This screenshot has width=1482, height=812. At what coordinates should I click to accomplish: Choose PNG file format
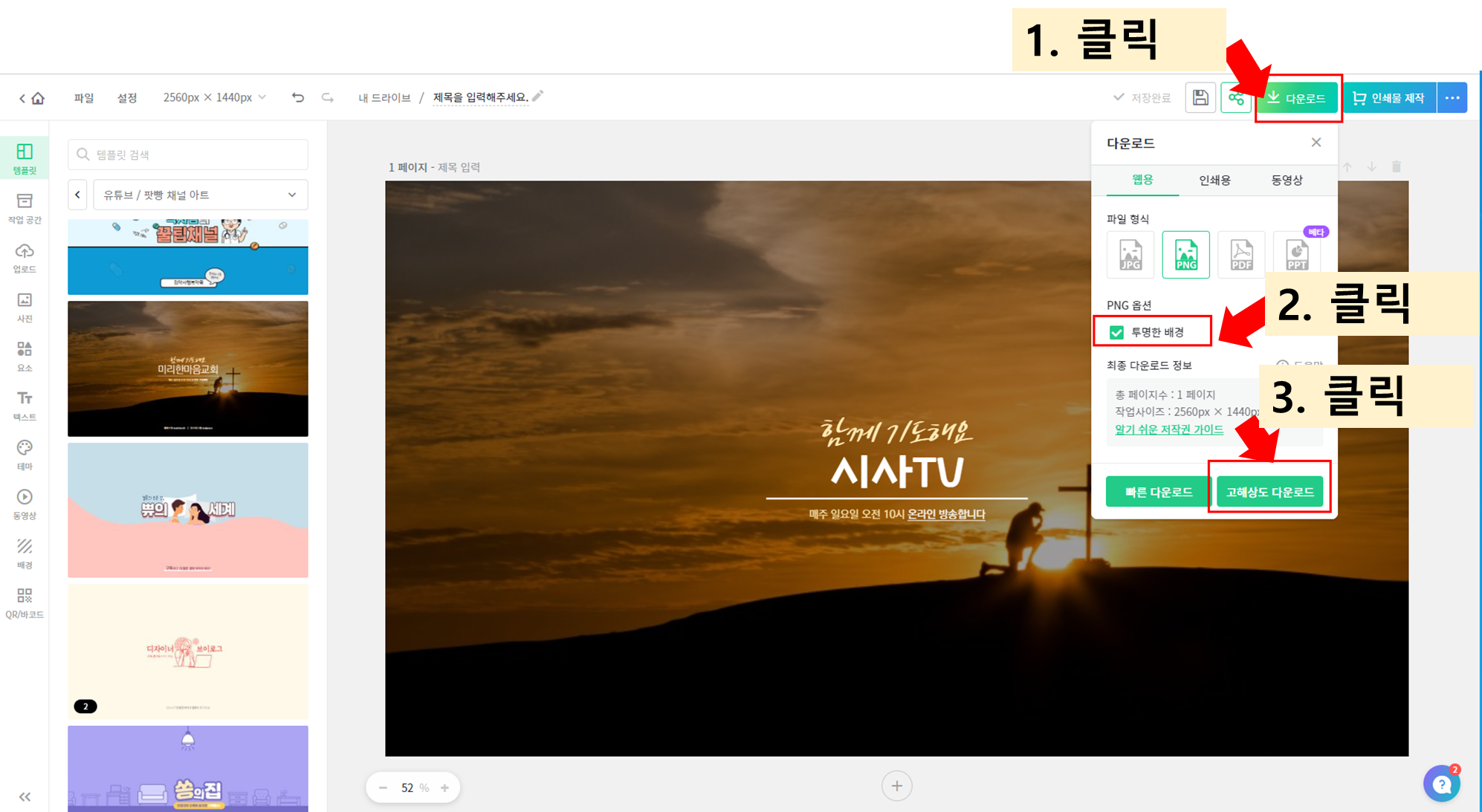1186,255
